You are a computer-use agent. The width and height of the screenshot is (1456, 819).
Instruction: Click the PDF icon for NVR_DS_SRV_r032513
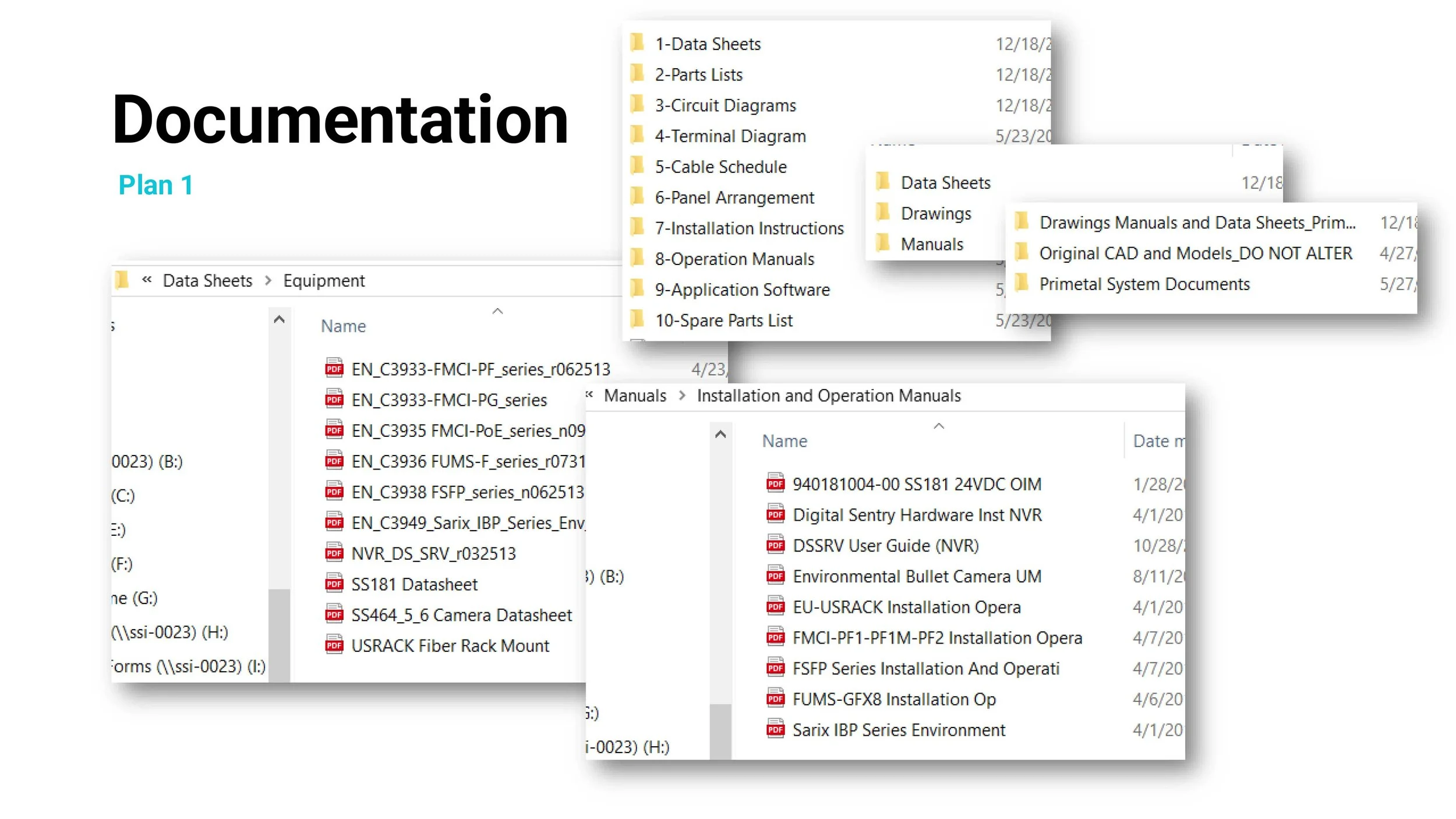click(334, 552)
